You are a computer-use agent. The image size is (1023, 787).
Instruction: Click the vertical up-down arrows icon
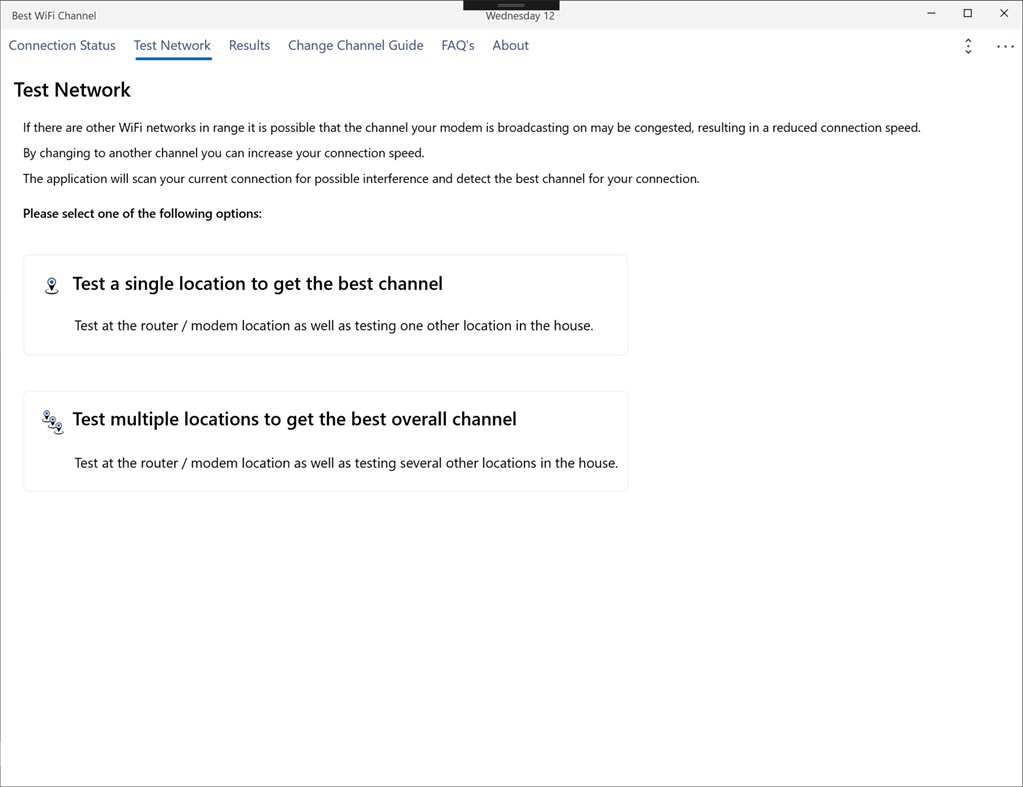(968, 46)
